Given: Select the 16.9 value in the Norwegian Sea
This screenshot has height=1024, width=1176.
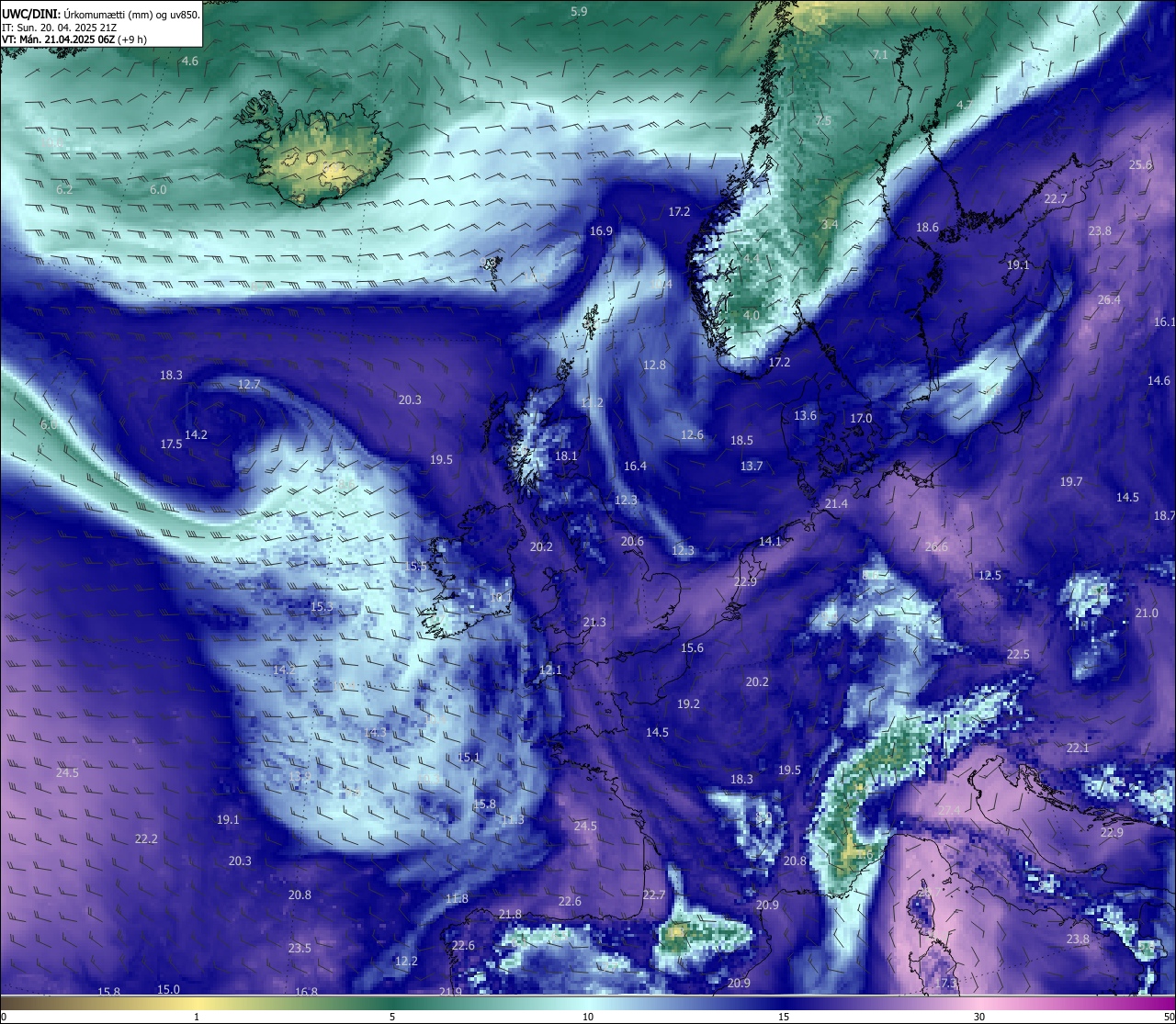Looking at the screenshot, I should click(601, 231).
